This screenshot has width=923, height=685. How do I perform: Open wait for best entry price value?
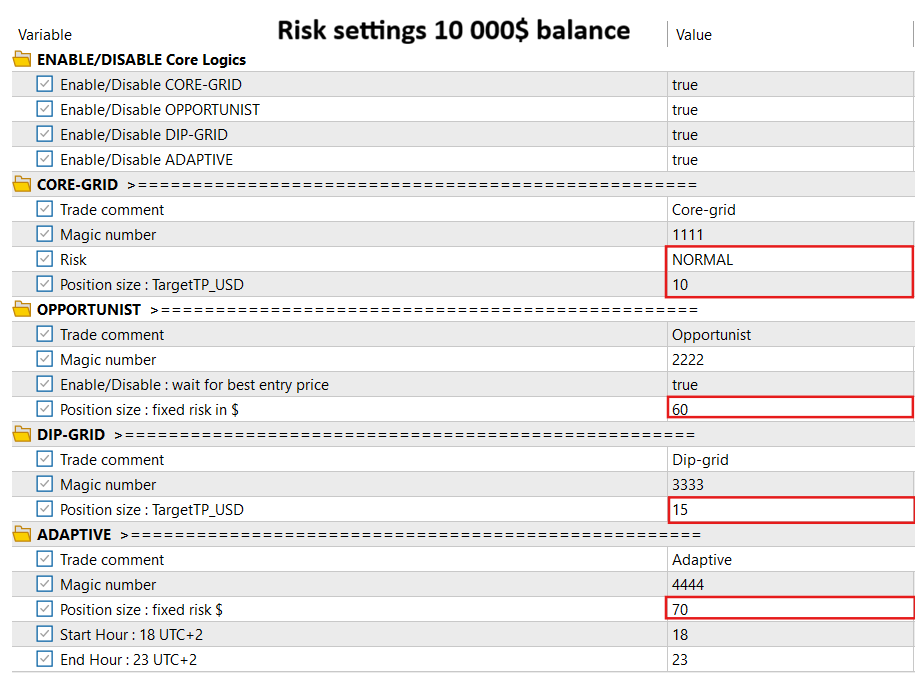tap(789, 384)
